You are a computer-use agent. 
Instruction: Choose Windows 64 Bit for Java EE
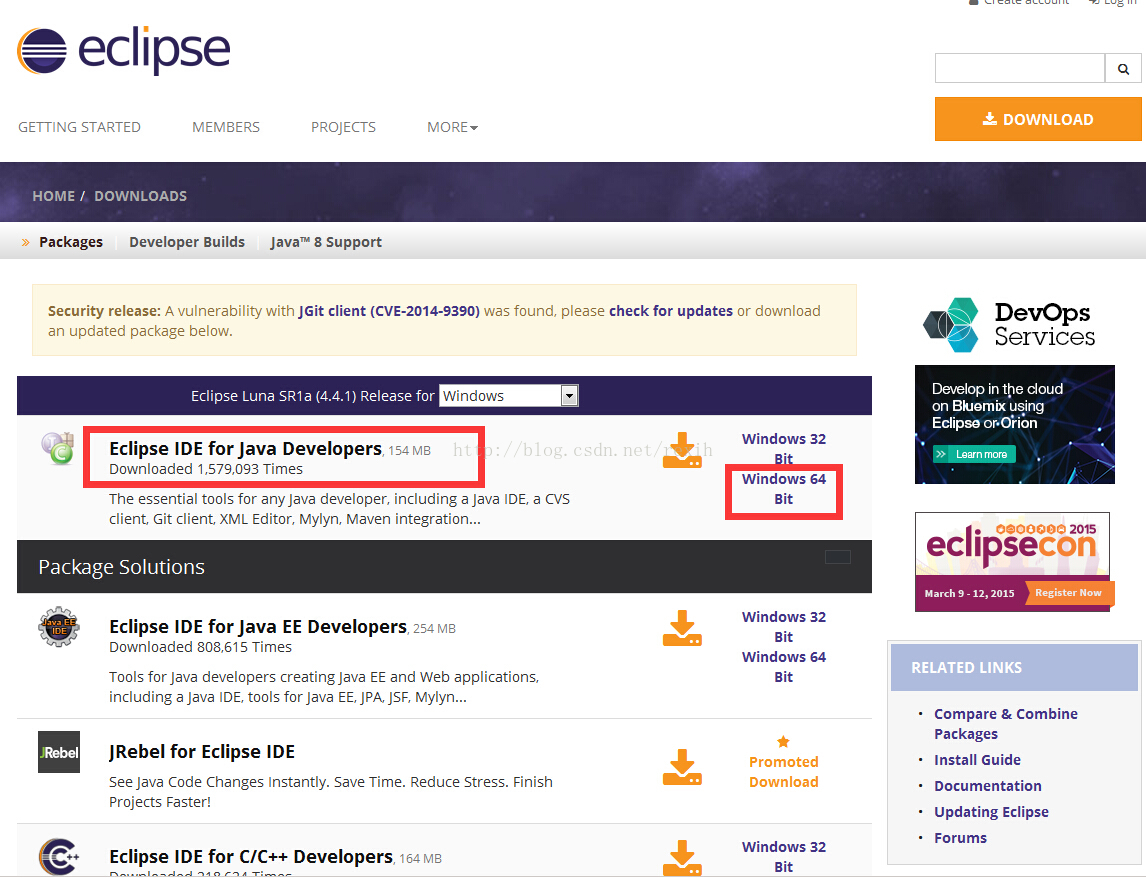783,667
